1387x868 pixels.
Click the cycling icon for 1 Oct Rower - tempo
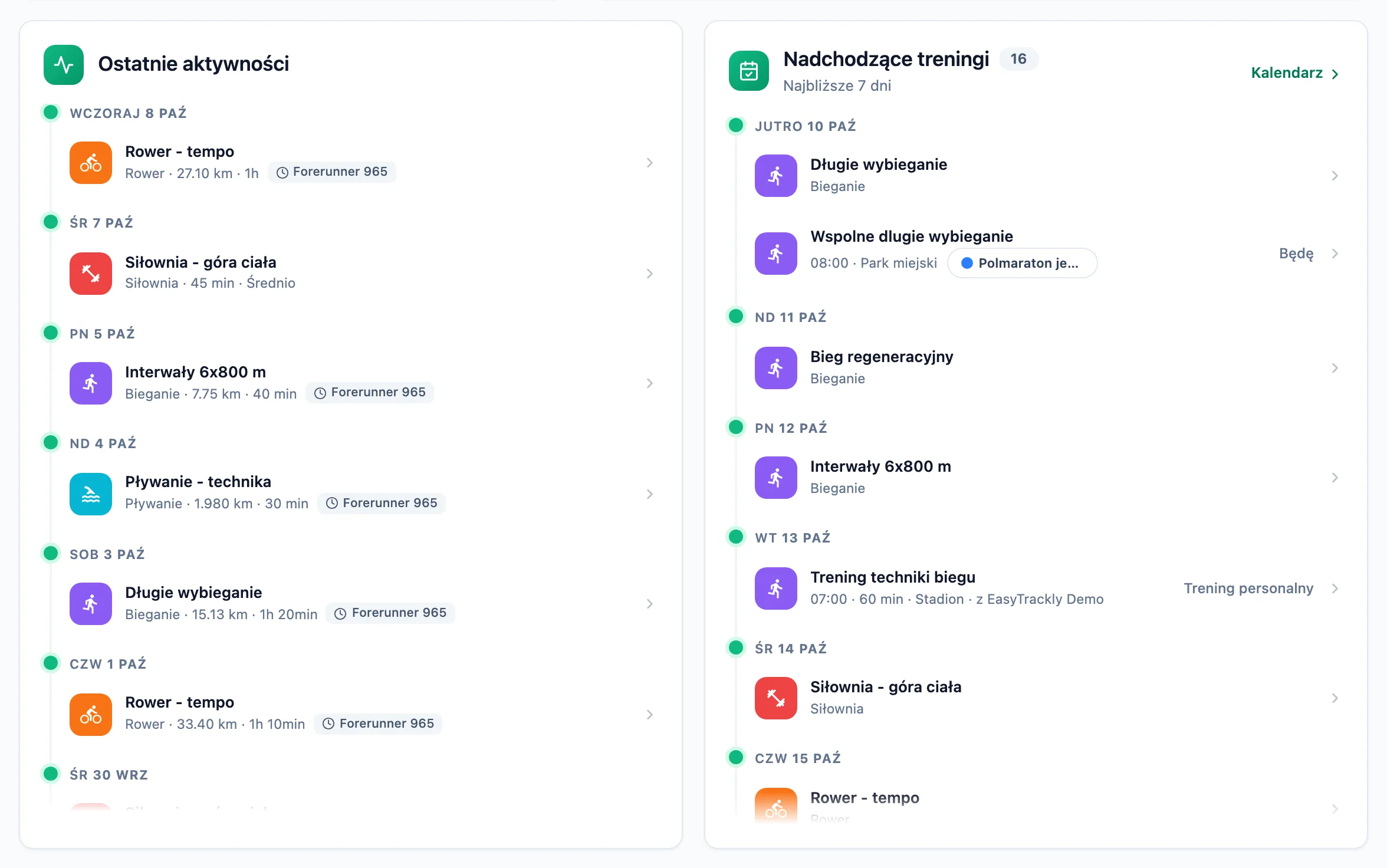click(x=91, y=715)
